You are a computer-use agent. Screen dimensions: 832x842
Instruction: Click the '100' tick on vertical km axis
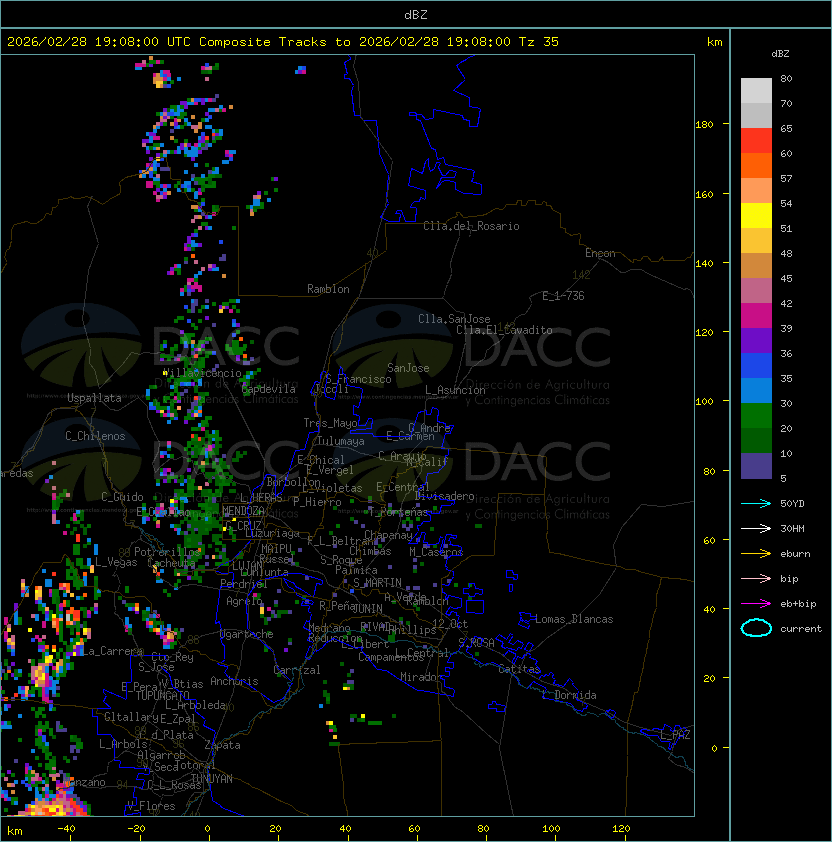point(704,402)
